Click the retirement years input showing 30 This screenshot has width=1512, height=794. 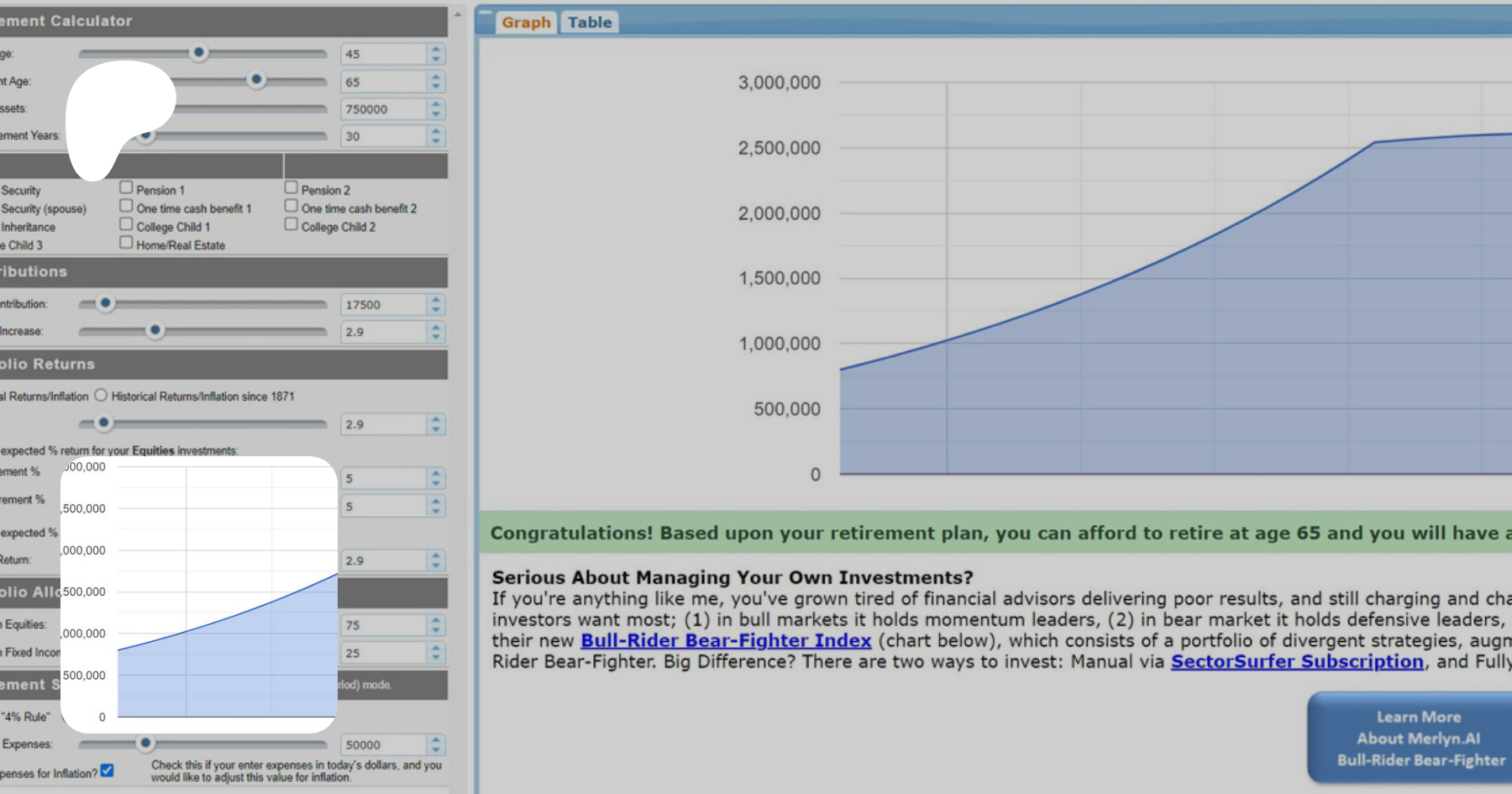(x=383, y=136)
